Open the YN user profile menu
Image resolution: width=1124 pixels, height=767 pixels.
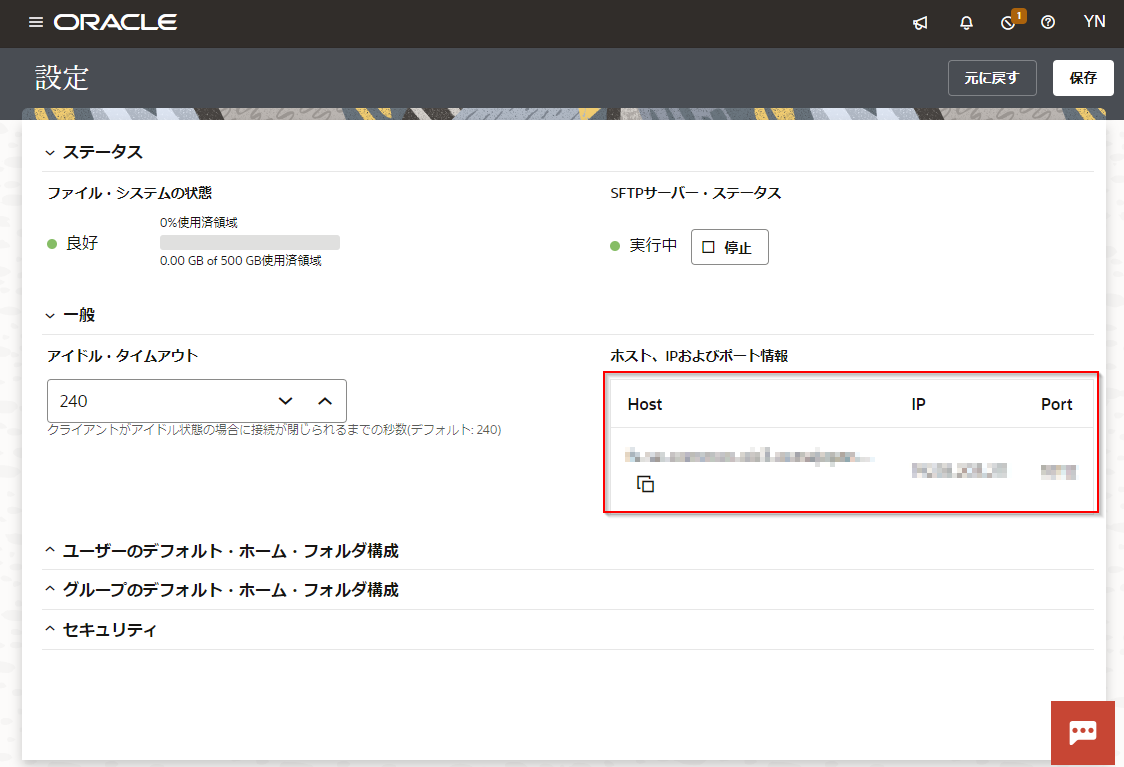tap(1094, 22)
